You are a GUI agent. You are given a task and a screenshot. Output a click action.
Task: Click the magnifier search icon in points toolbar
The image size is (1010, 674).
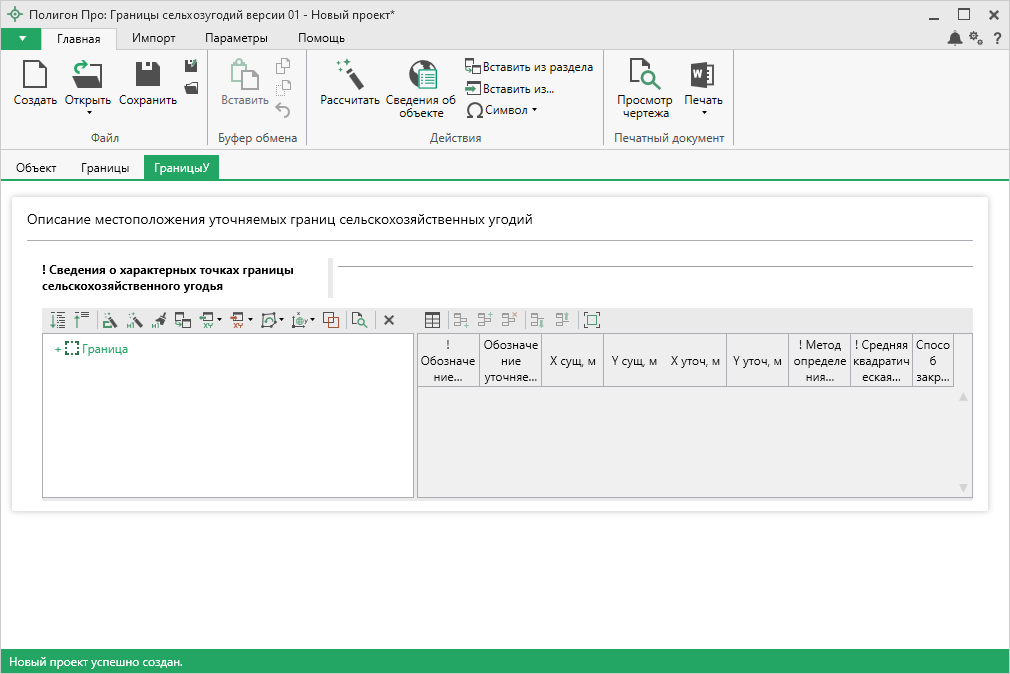point(359,320)
